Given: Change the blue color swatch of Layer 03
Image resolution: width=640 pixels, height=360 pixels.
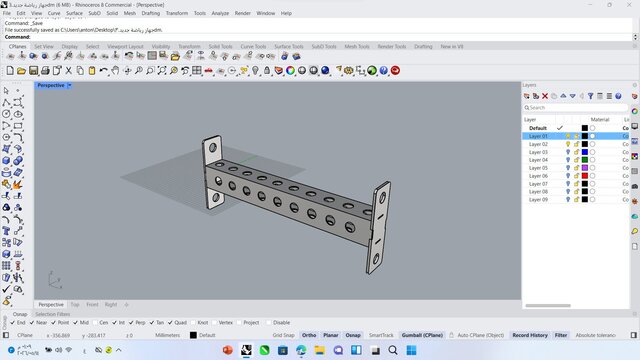Looking at the screenshot, I should [584, 152].
